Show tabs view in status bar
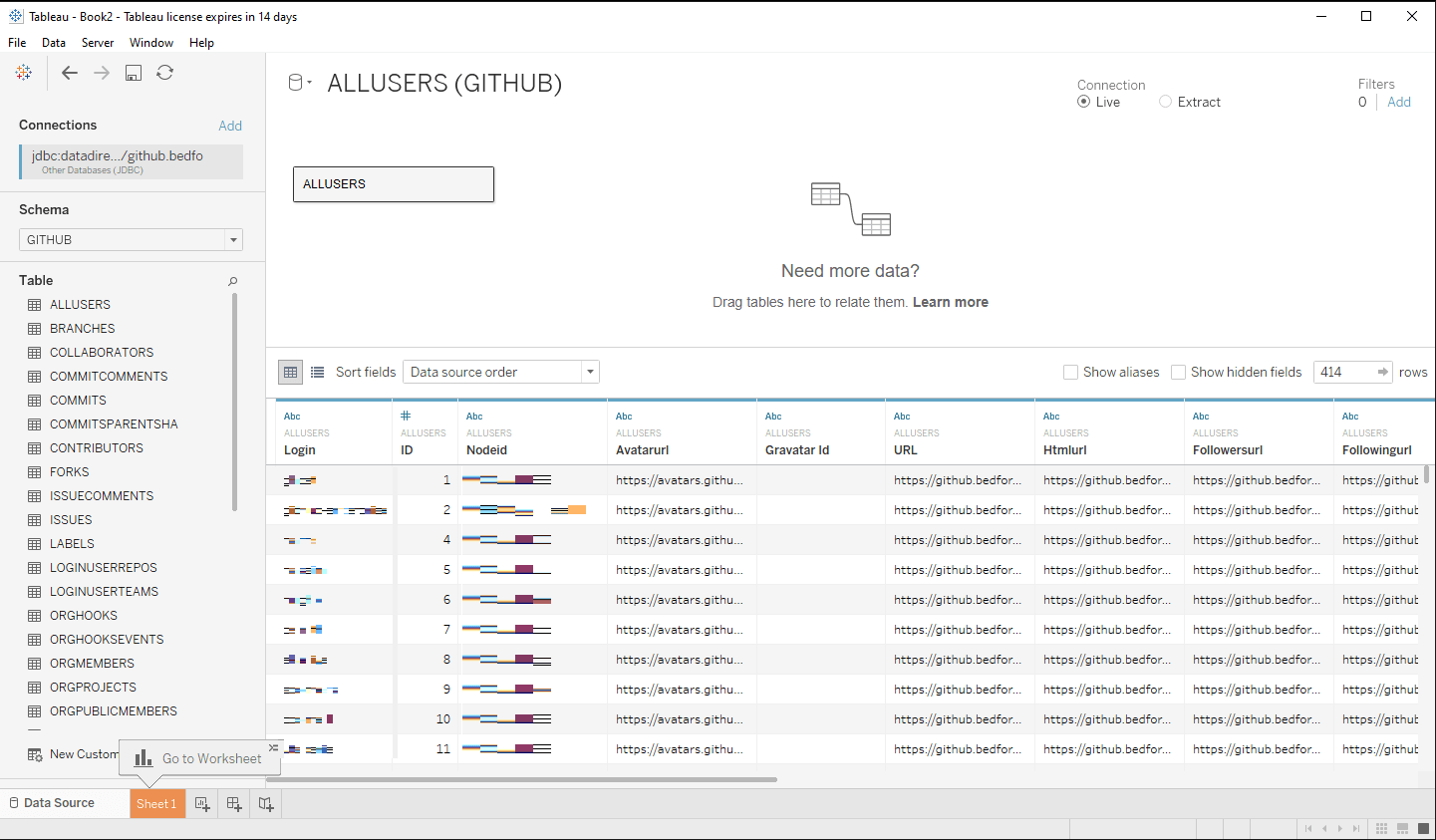This screenshot has height=840, width=1436. [1422, 829]
